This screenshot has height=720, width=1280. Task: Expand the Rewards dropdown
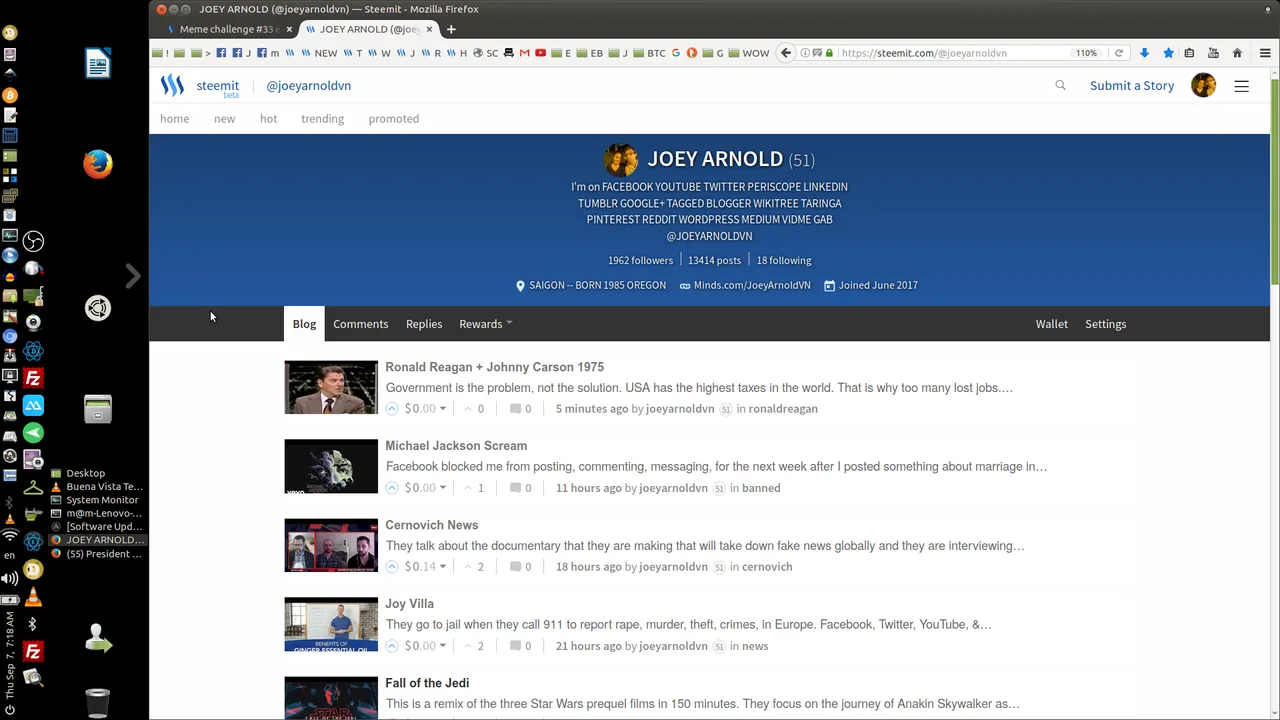[485, 324]
